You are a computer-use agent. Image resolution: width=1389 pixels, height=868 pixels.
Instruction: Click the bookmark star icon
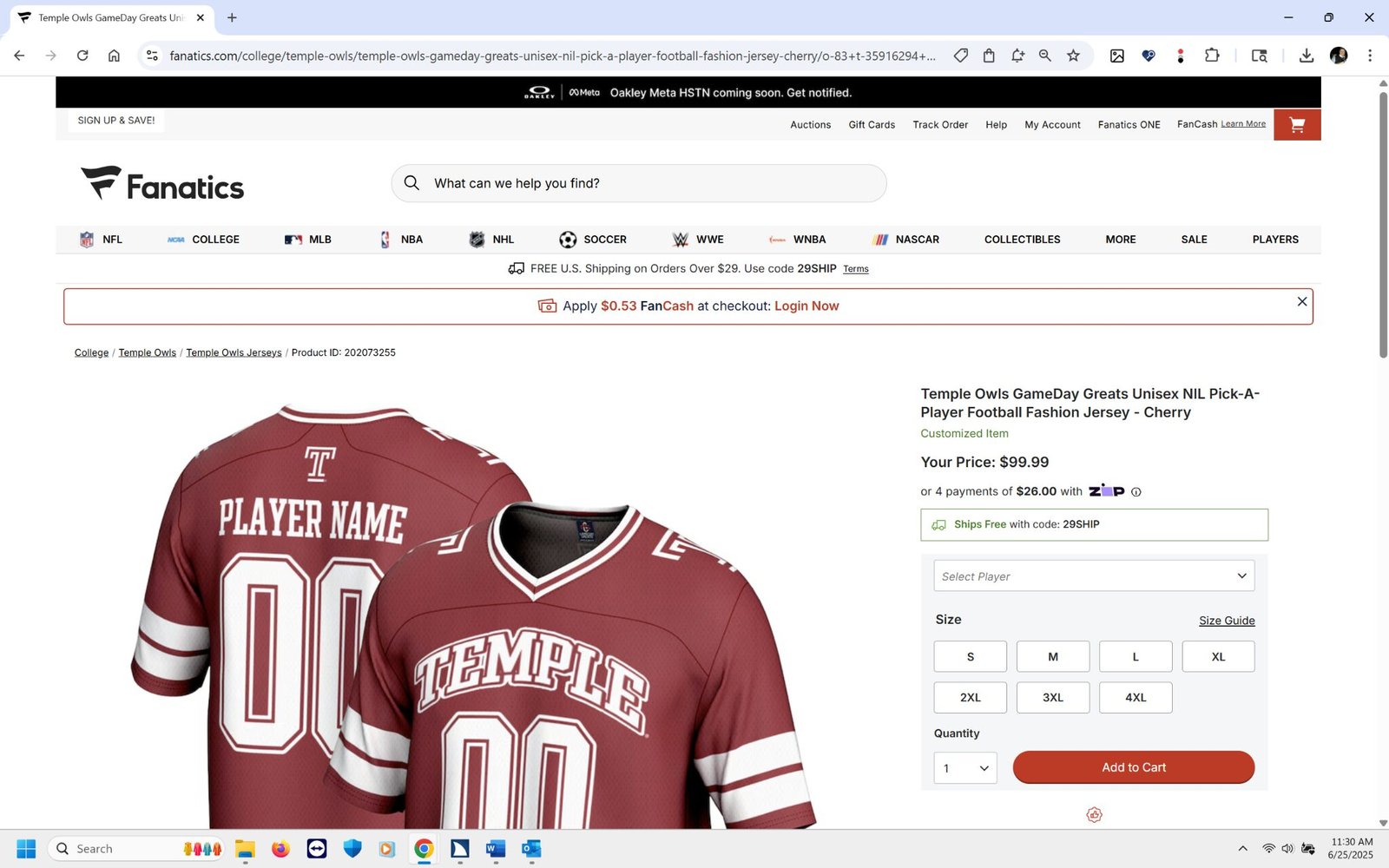pyautogui.click(x=1073, y=56)
